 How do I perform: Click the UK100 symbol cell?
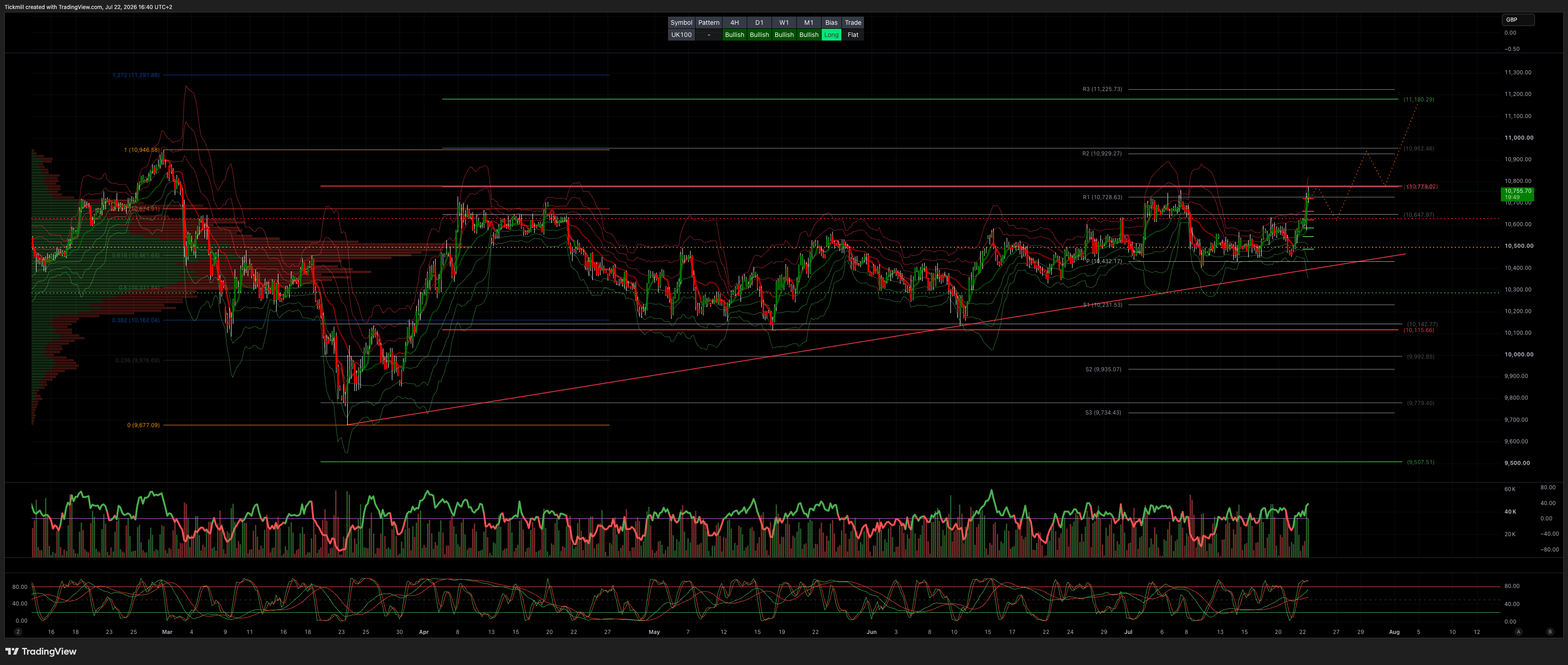pos(681,35)
